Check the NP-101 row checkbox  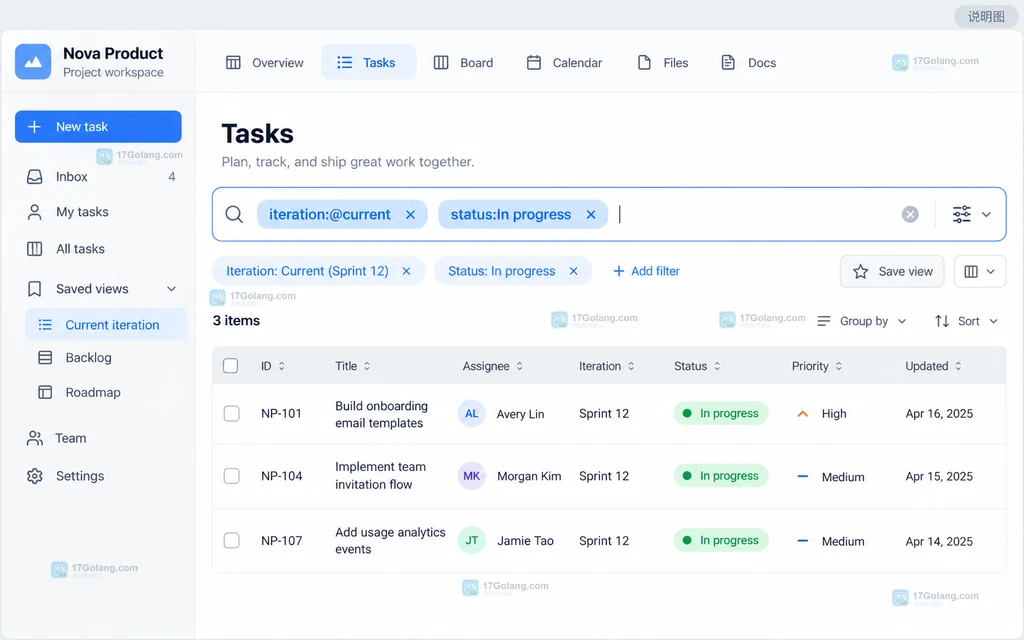tap(231, 413)
